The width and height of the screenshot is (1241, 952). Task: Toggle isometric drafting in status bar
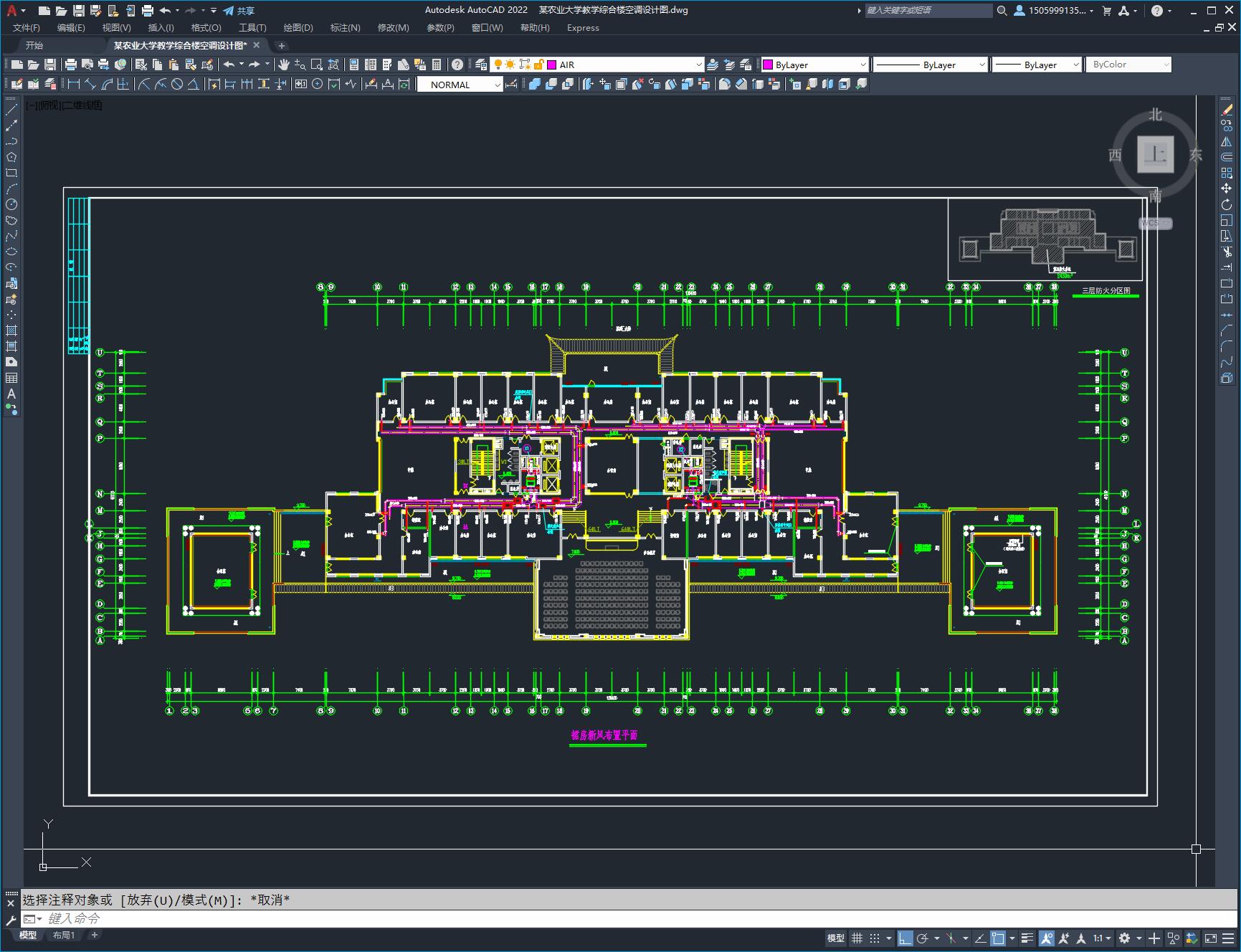pyautogui.click(x=951, y=938)
